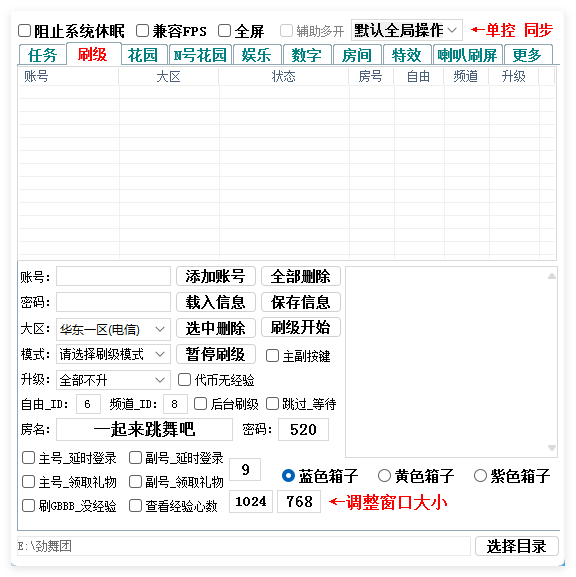576x577 pixels.
Task: Expand the 升级 全部不升 dropdown
Action: click(113, 380)
